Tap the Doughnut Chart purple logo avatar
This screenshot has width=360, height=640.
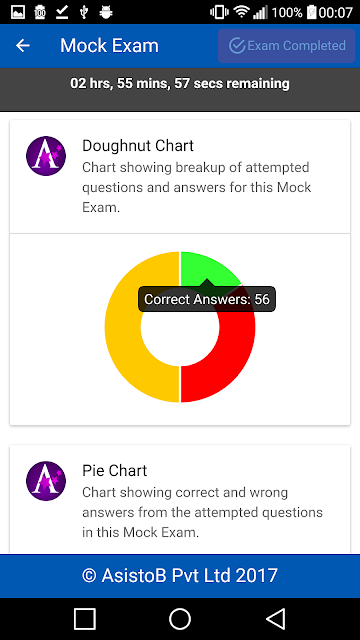(46, 156)
